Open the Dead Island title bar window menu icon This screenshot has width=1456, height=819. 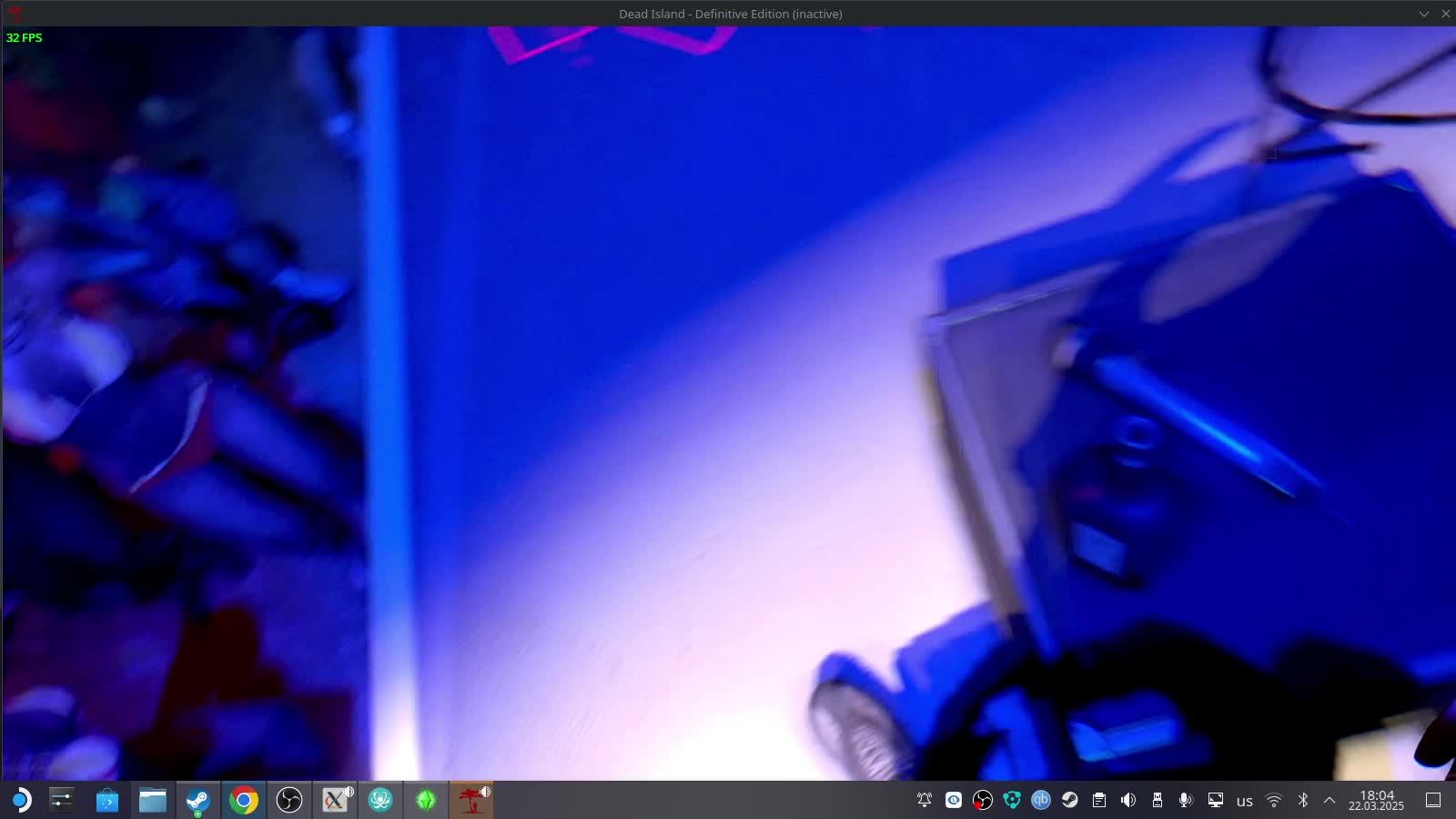pos(14,14)
